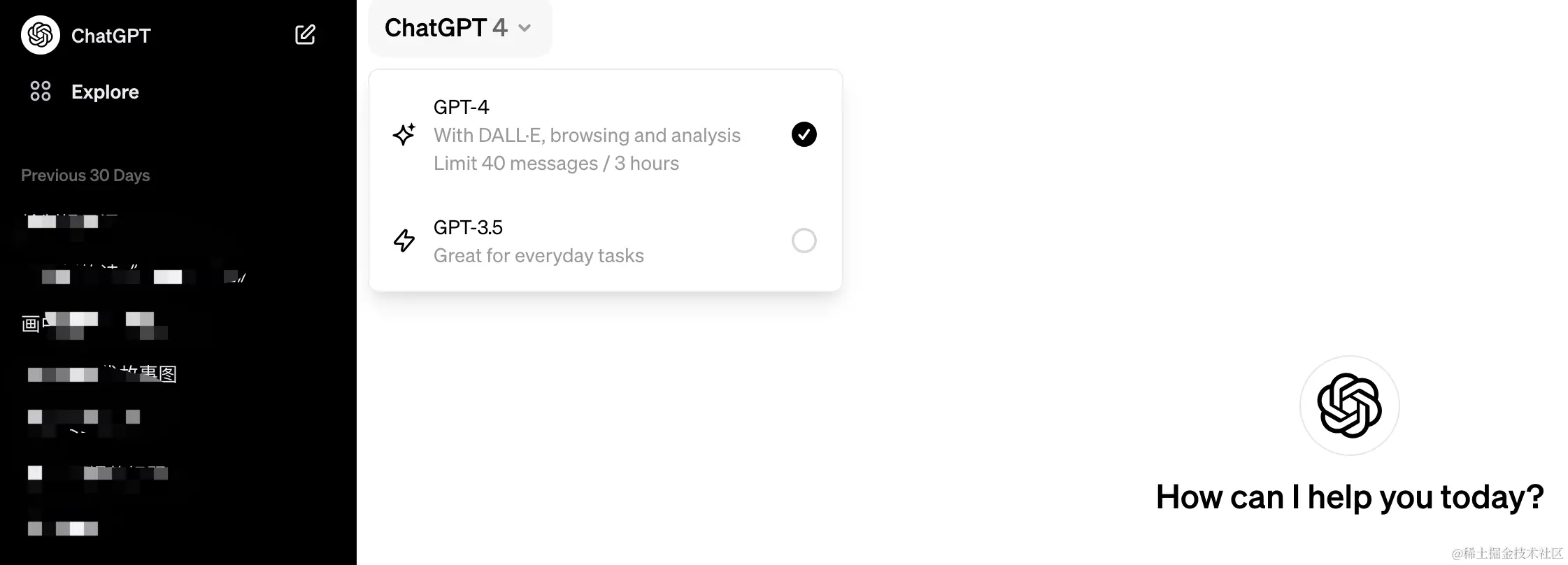Collapse the ChatGPT 4 model chevron
This screenshot has width=1568, height=565.
[525, 29]
